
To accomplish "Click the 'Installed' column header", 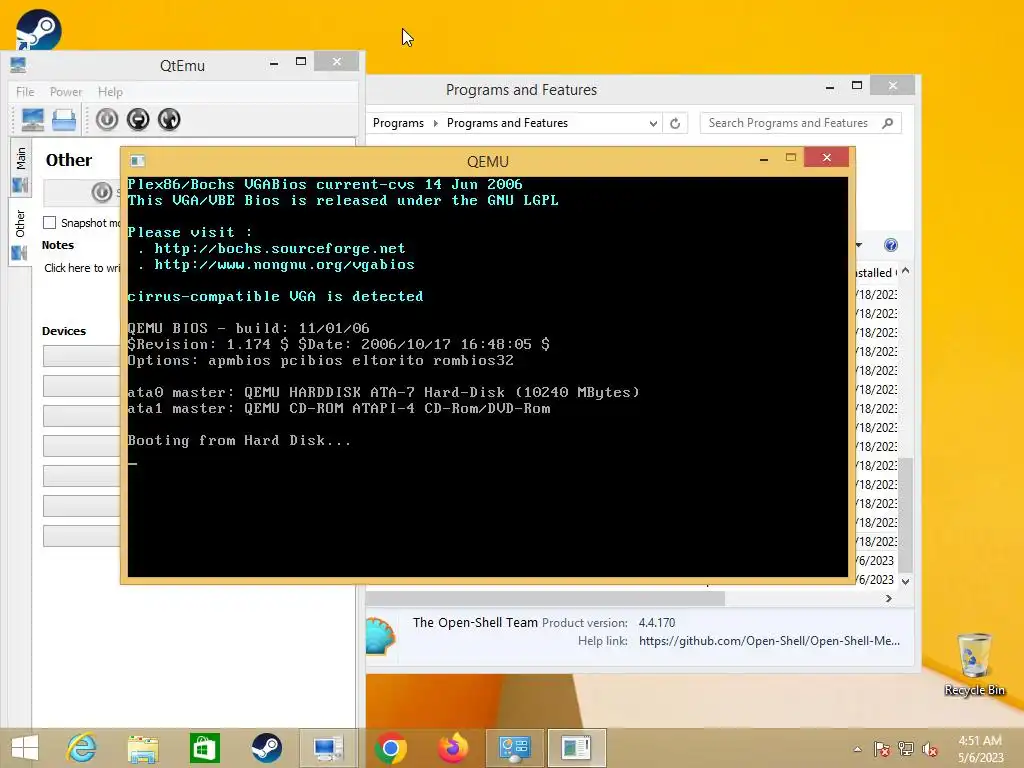I will coord(876,272).
